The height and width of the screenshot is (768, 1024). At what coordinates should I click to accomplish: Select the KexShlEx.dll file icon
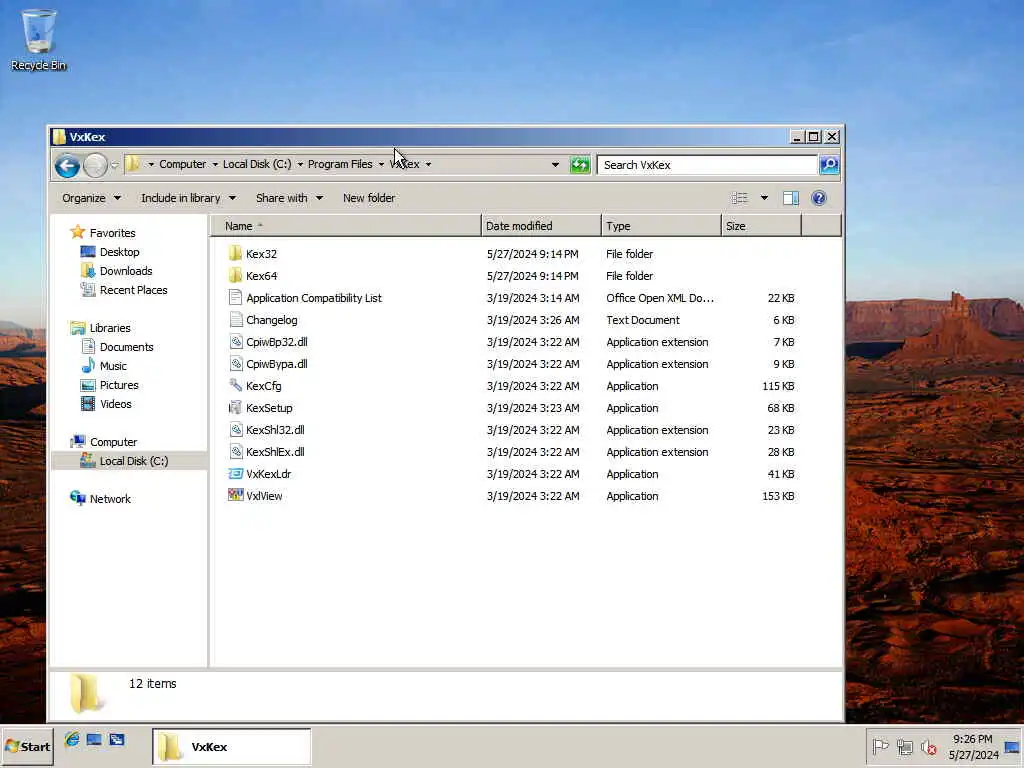[235, 451]
